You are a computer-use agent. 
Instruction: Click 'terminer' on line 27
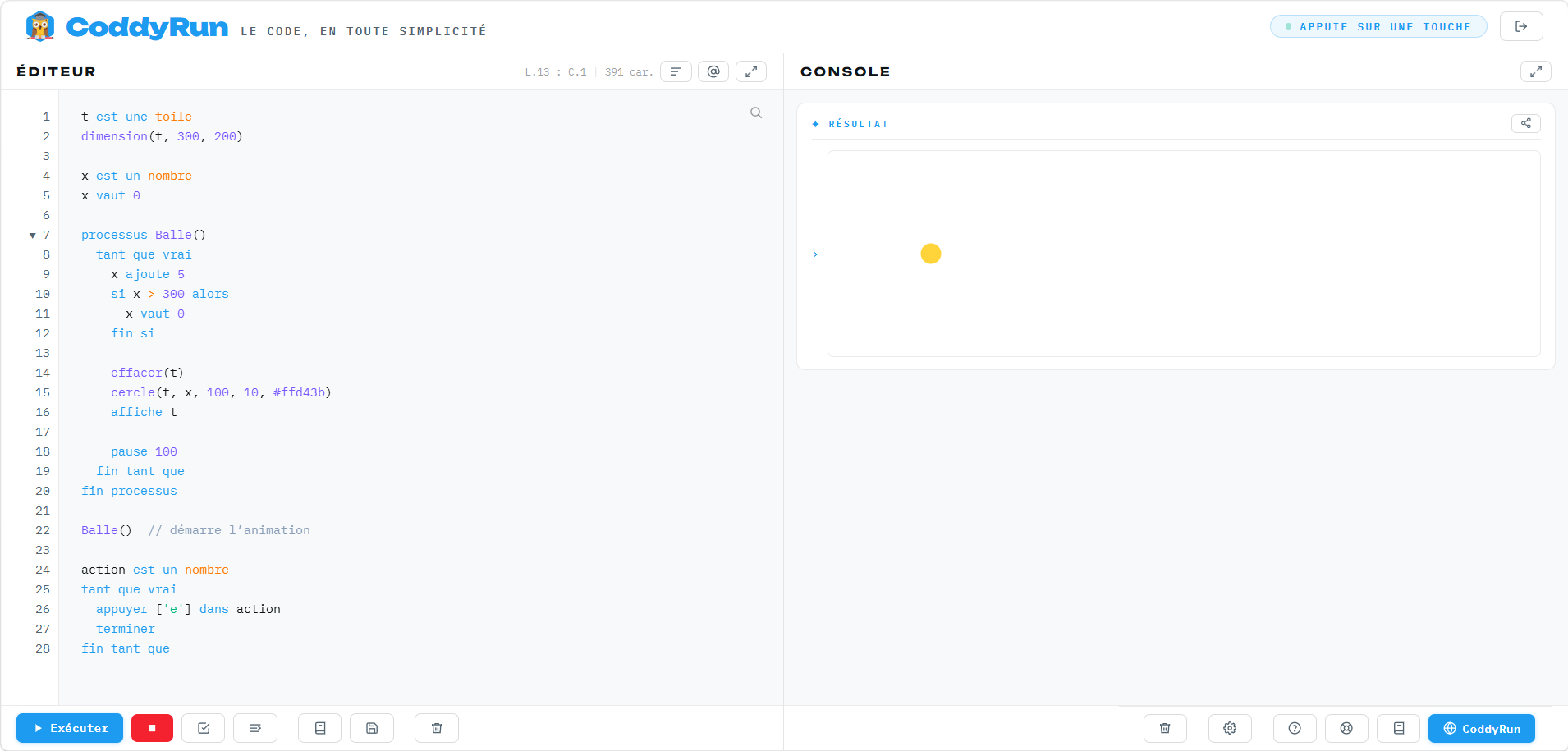point(126,629)
